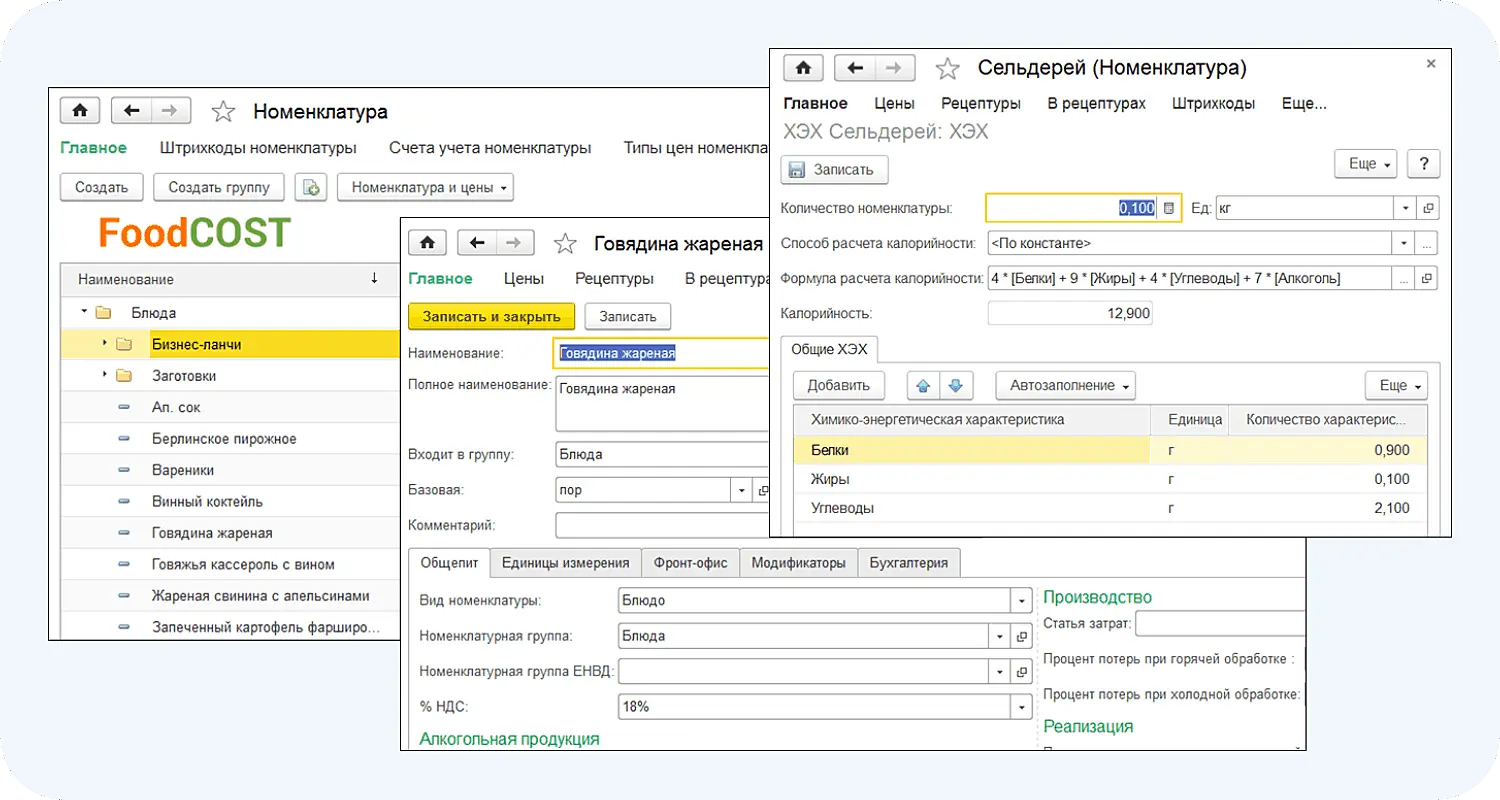Switch to the Единицы измерения tab
The height and width of the screenshot is (800, 1500).
(x=565, y=563)
